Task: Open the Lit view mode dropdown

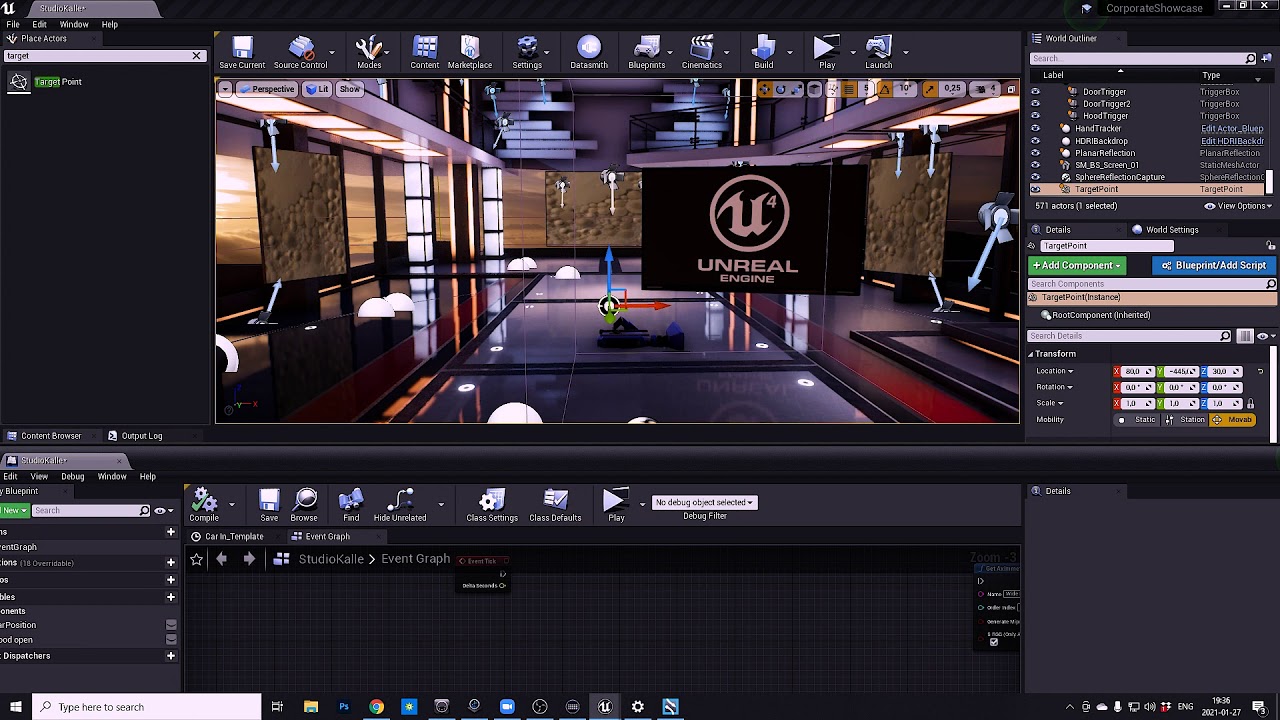Action: tap(317, 89)
